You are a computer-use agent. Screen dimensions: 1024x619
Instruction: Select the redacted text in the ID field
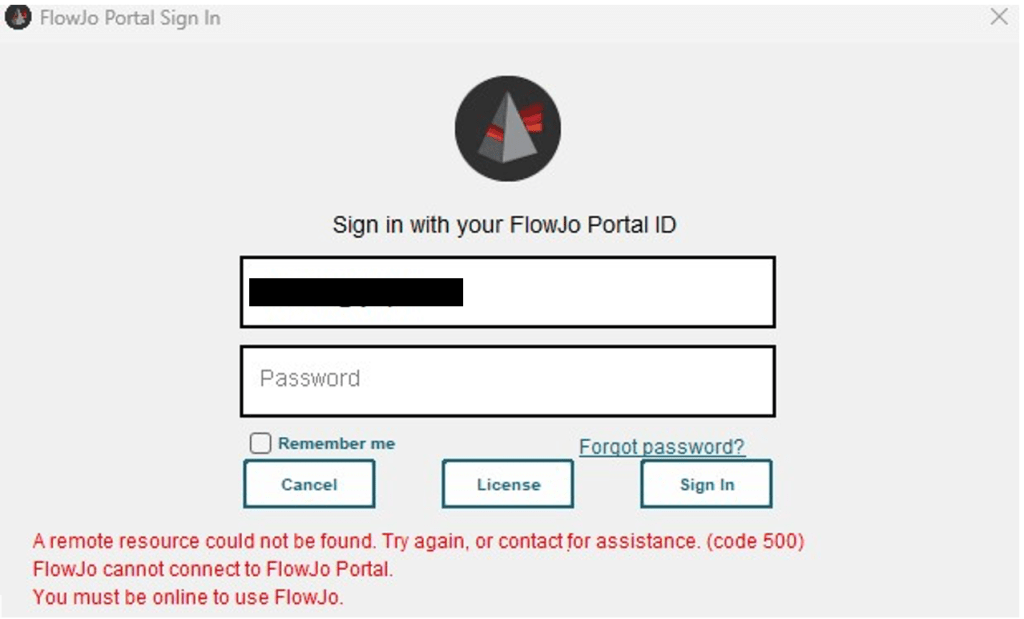point(355,292)
